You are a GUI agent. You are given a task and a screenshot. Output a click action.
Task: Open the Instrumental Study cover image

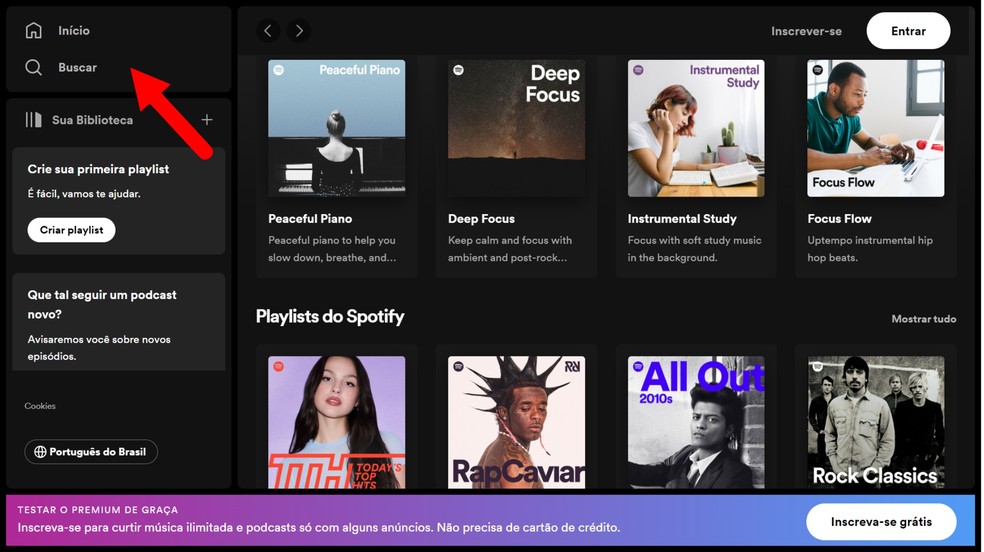click(x=696, y=128)
